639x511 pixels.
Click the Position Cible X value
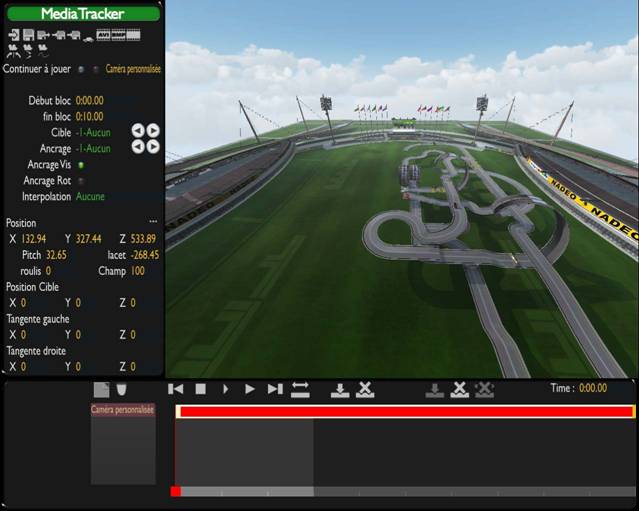point(23,303)
